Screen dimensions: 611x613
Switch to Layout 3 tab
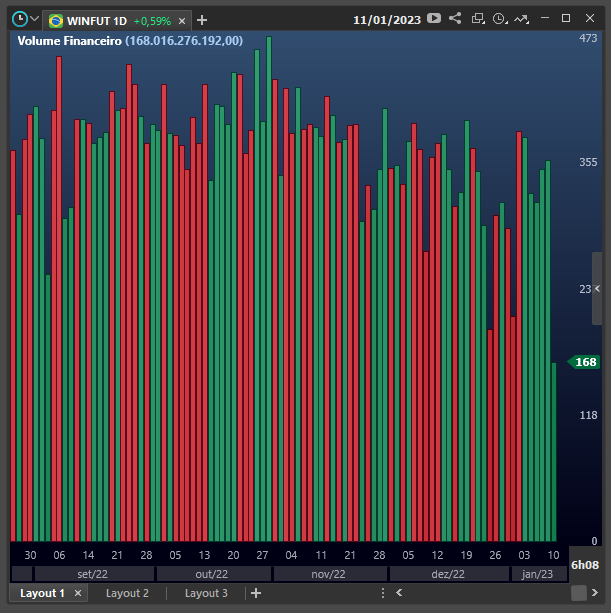[206, 593]
